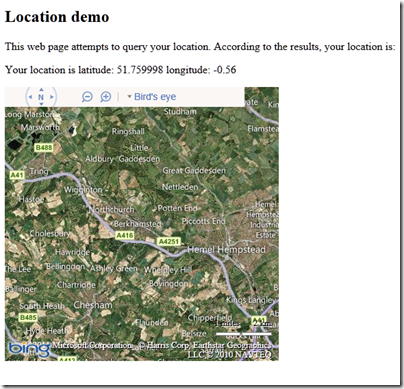Click the A4251 road marker
This screenshot has width=404, height=389.
pos(169,241)
